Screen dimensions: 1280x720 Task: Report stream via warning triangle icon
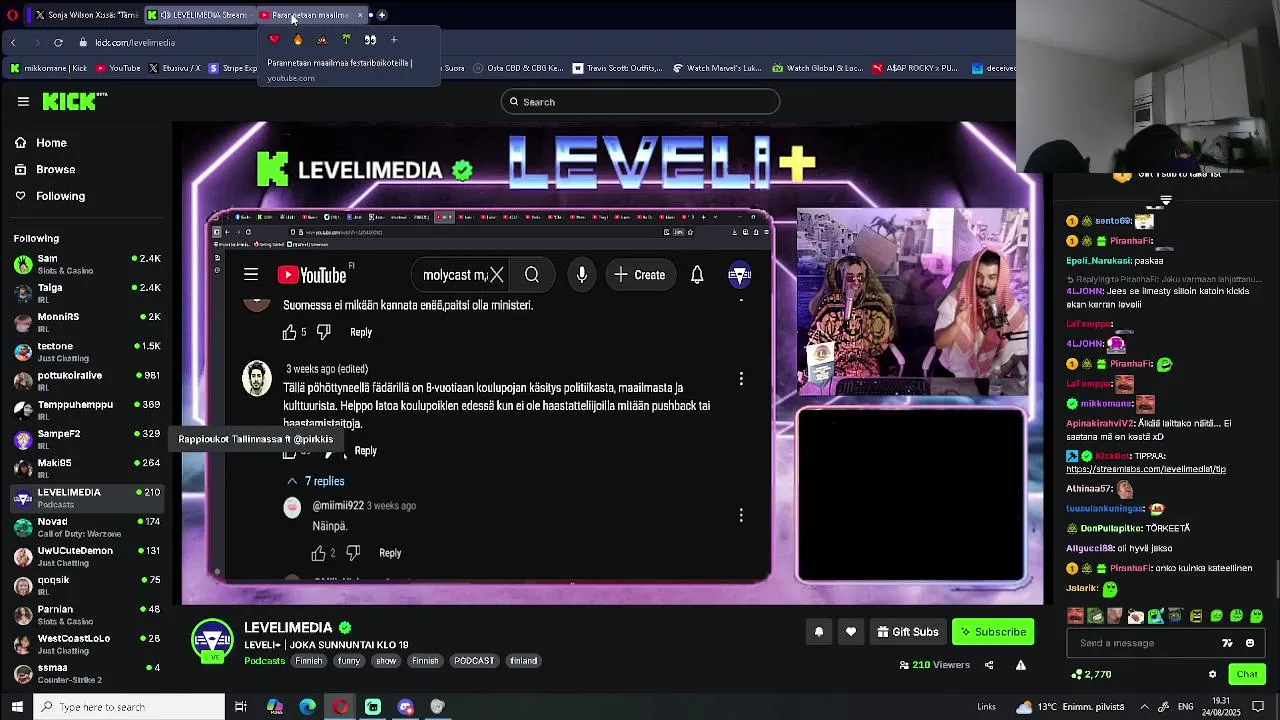coord(1021,665)
